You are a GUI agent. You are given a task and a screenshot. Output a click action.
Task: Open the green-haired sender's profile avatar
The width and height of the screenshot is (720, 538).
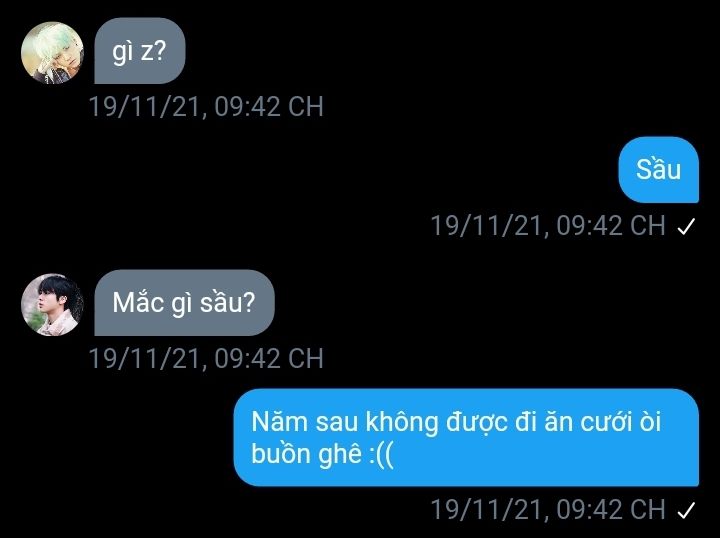(52, 52)
